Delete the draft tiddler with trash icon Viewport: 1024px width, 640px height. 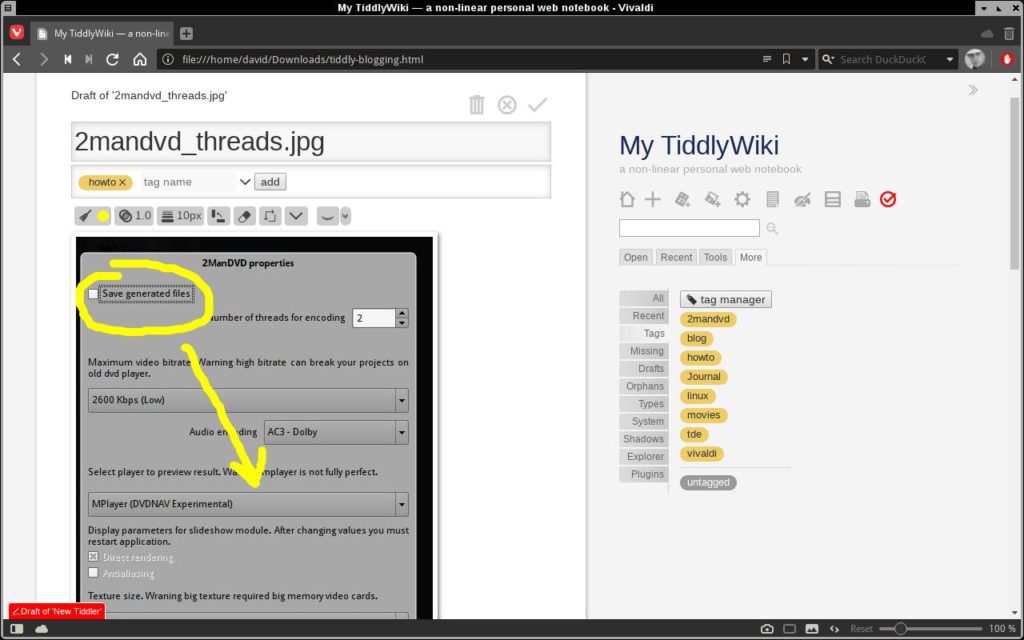tap(477, 104)
